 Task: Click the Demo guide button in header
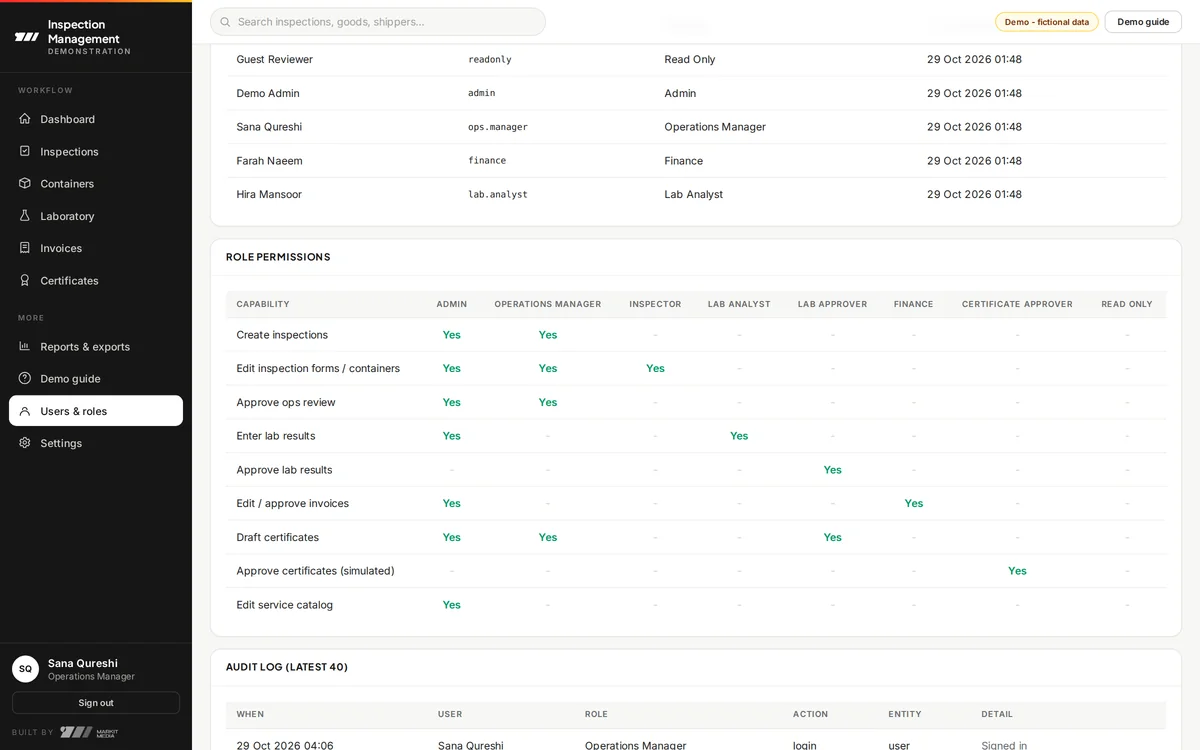tap(1143, 22)
